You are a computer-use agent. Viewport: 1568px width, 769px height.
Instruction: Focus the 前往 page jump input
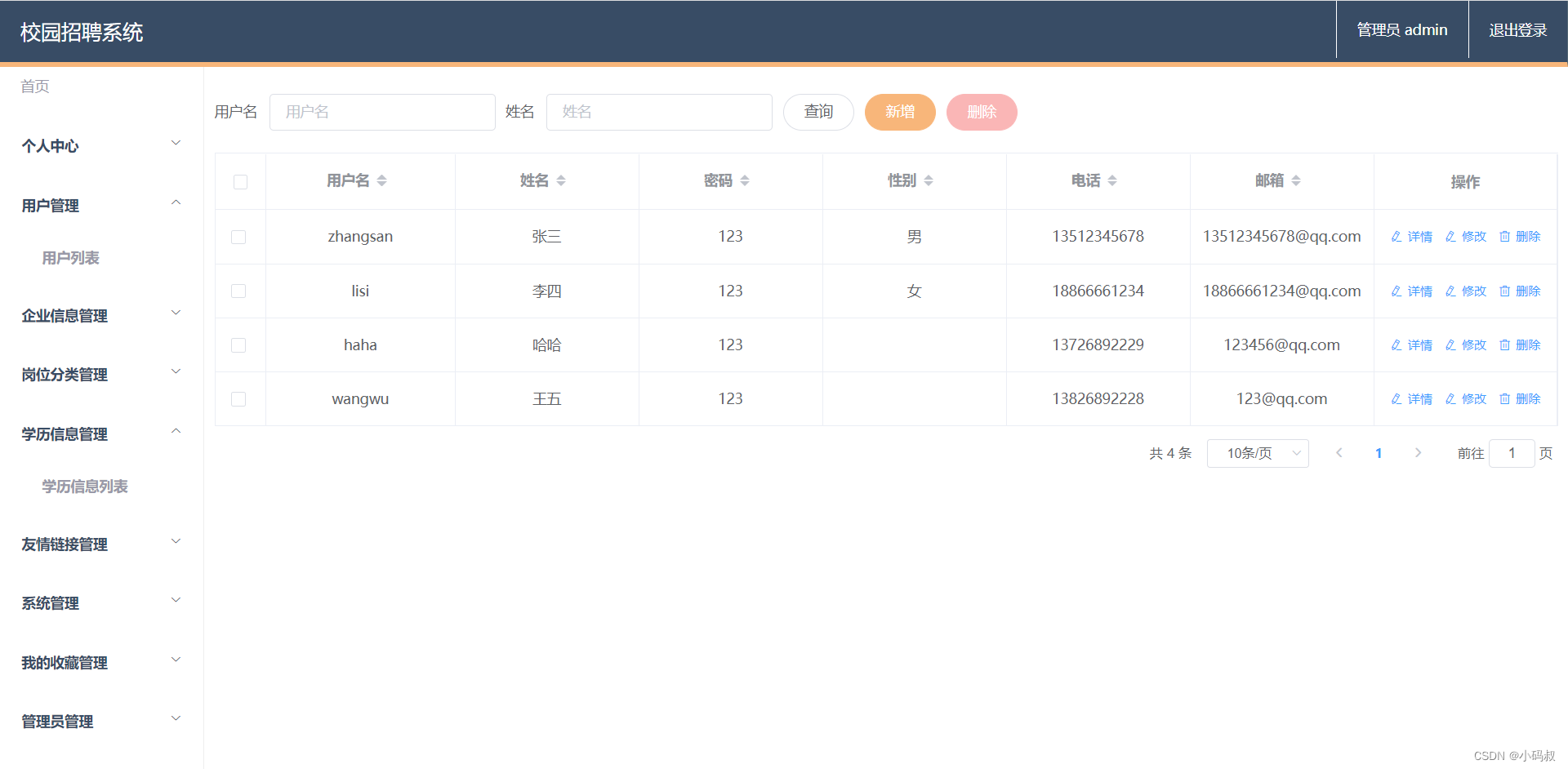tap(1512, 453)
